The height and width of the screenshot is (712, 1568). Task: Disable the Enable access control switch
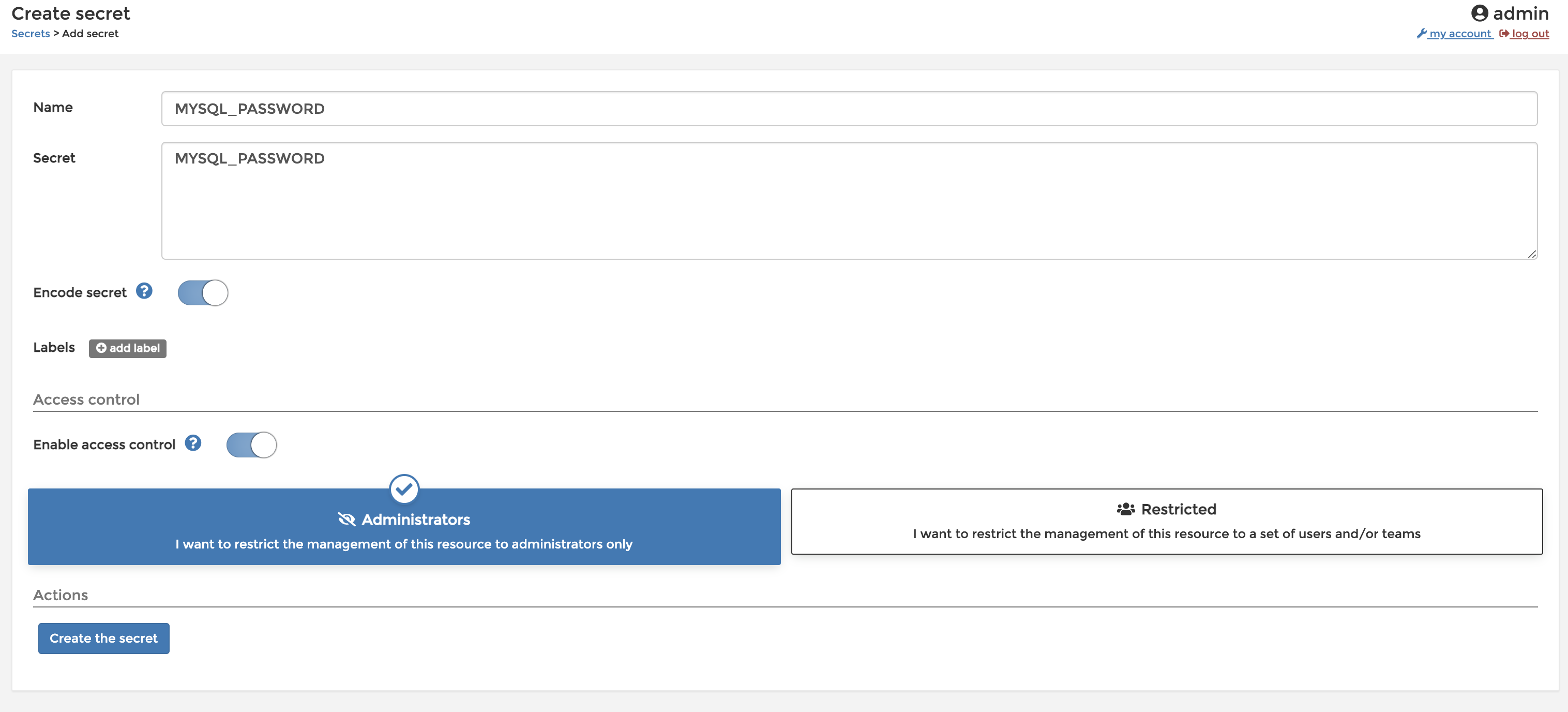coord(251,445)
